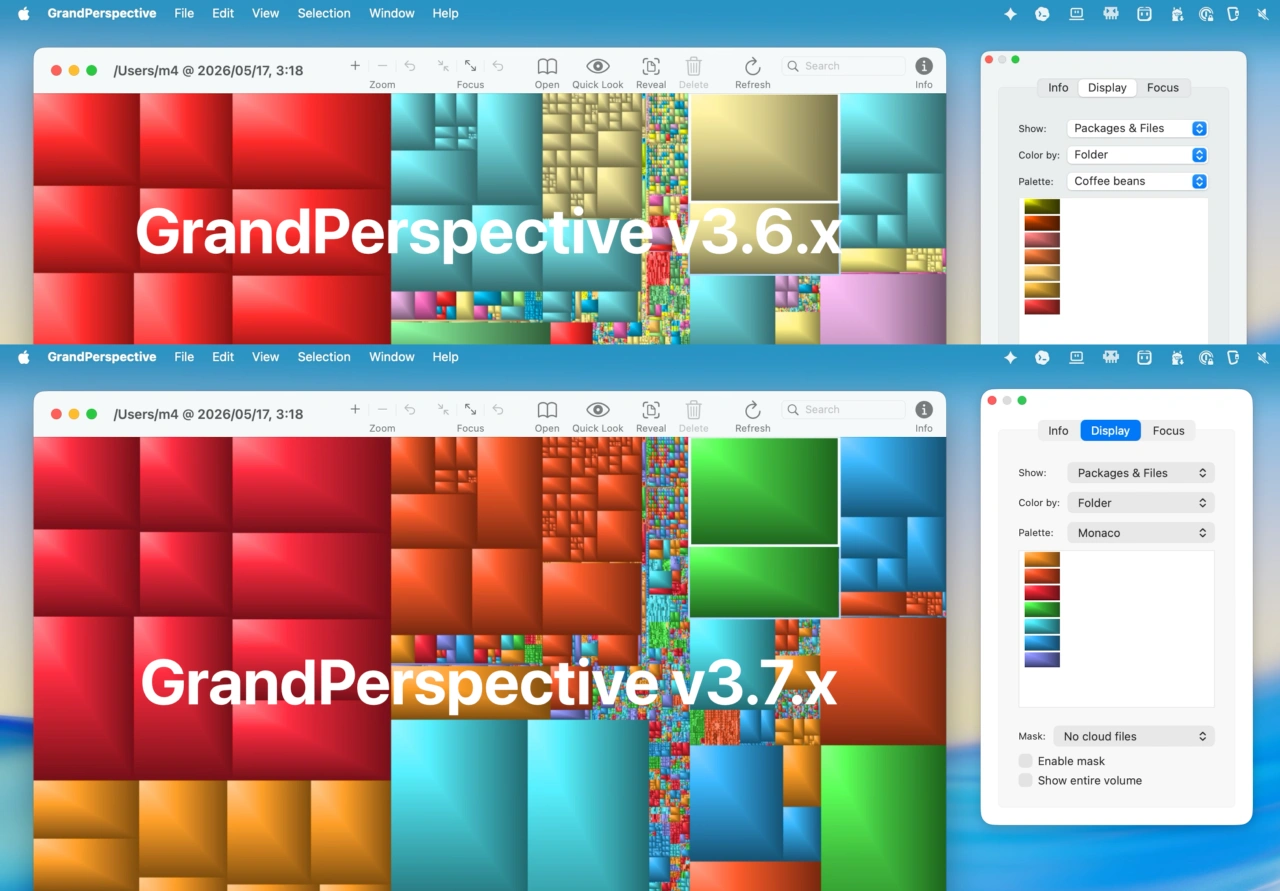Click the Info icon in v3.7.x toolbar
Image resolution: width=1280 pixels, height=891 pixels.
tap(924, 409)
